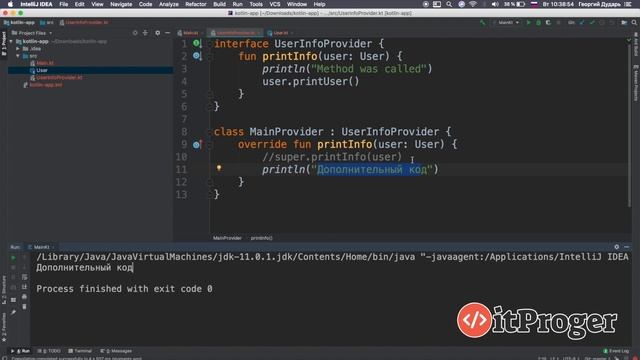Select the MainKt tab in Run panel
Image resolution: width=640 pixels, height=360 pixels.
[x=41, y=247]
